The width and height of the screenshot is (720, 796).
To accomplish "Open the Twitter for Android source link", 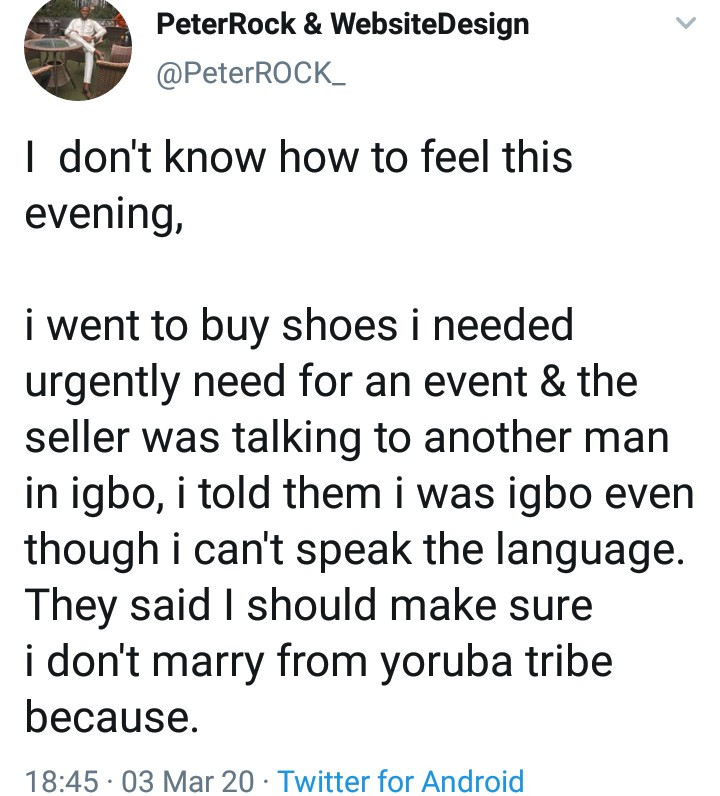I will click(x=399, y=780).
